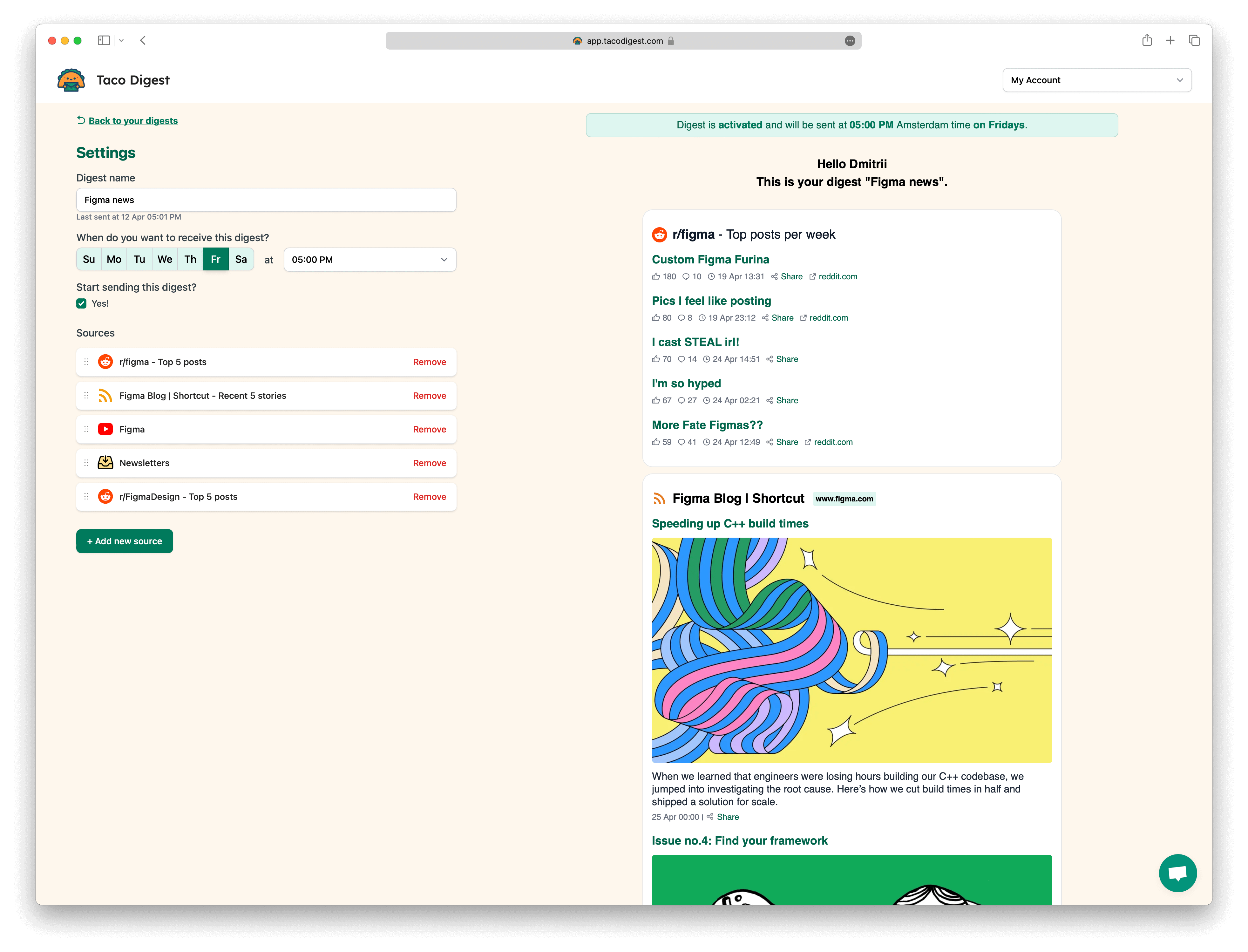Click drag handle for r/FigmaDesign source
This screenshot has height=952, width=1248.
pyautogui.click(x=87, y=496)
